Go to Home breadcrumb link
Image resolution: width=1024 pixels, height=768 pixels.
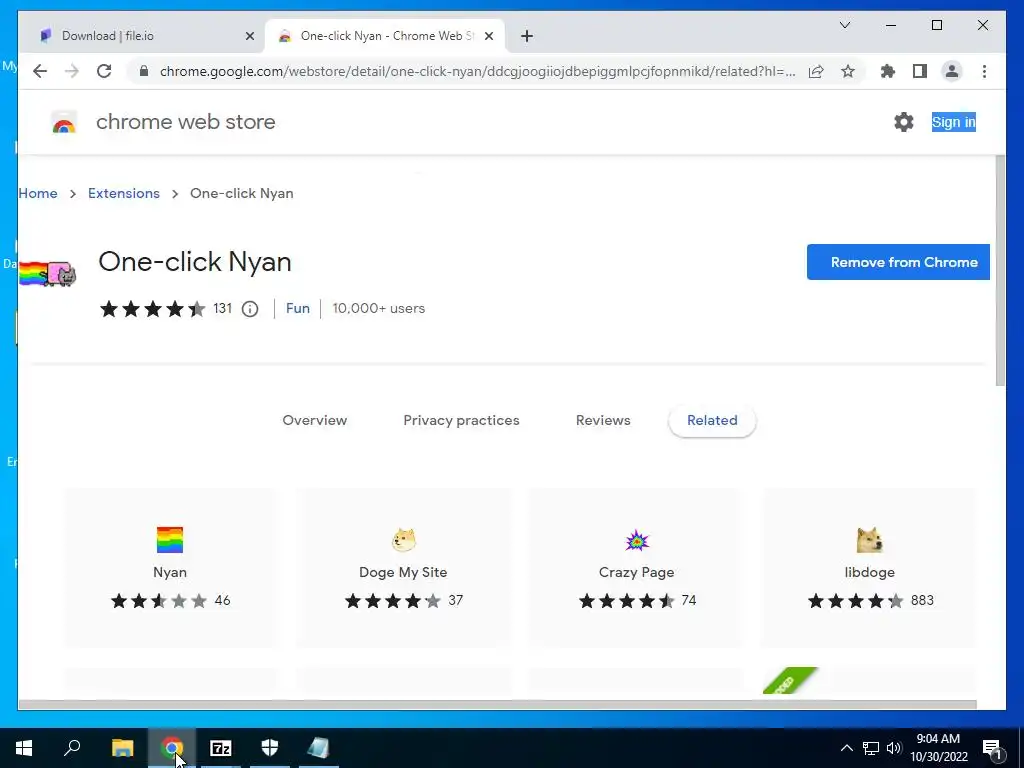[38, 193]
